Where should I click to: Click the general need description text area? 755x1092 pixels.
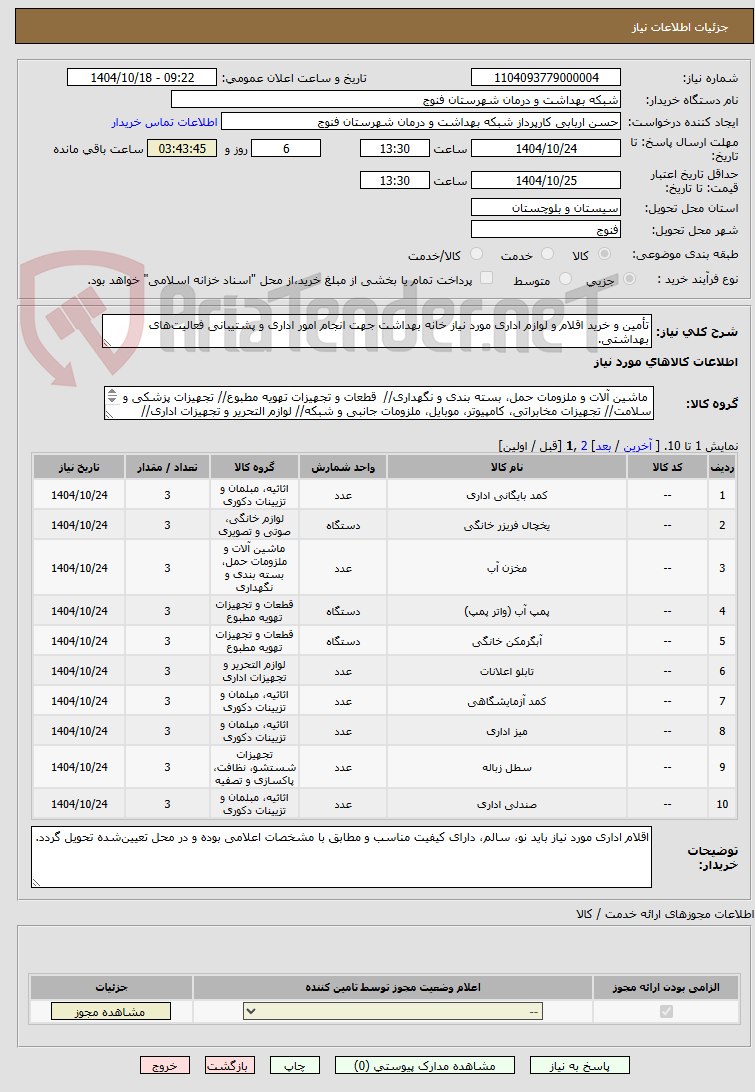[377, 332]
